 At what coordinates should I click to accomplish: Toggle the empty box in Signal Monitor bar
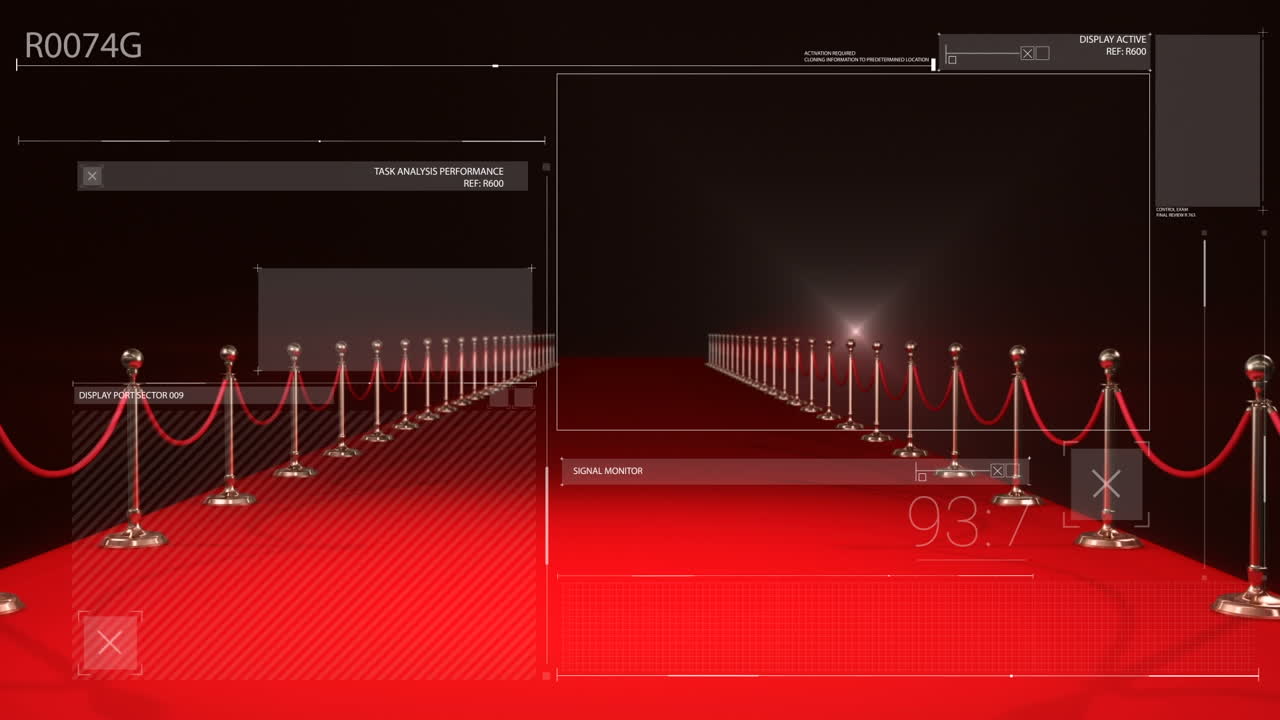[x=1012, y=471]
